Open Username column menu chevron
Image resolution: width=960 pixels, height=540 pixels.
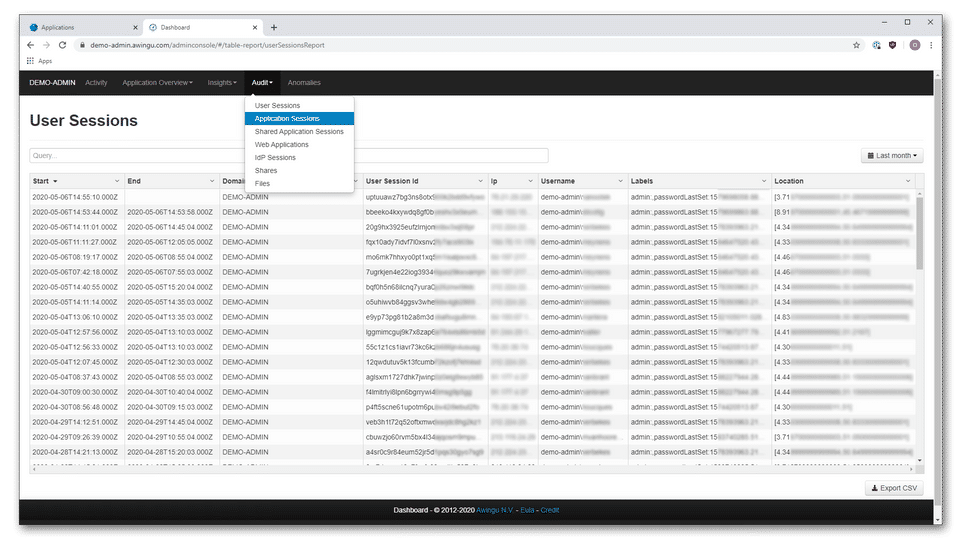point(620,181)
